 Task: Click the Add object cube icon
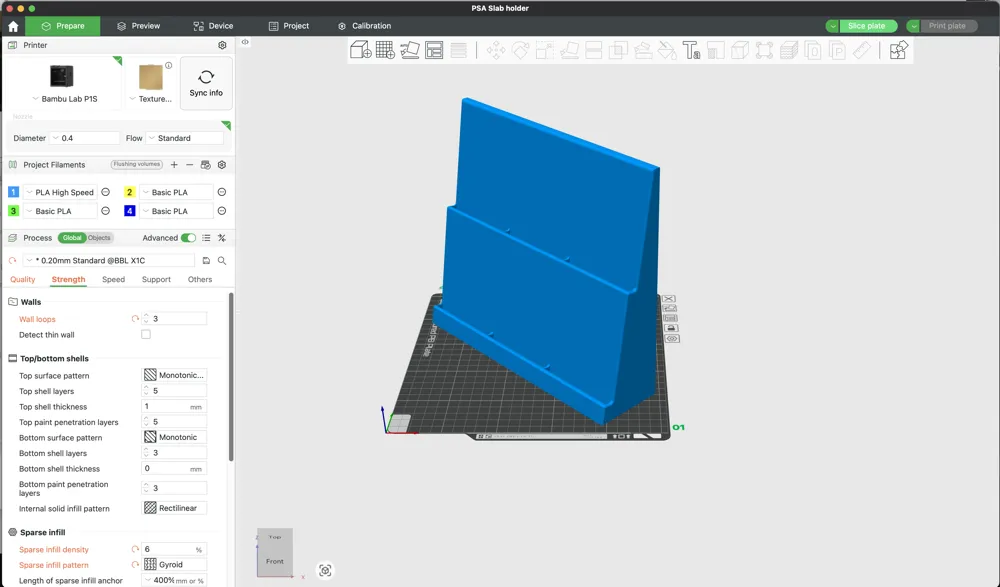361,50
